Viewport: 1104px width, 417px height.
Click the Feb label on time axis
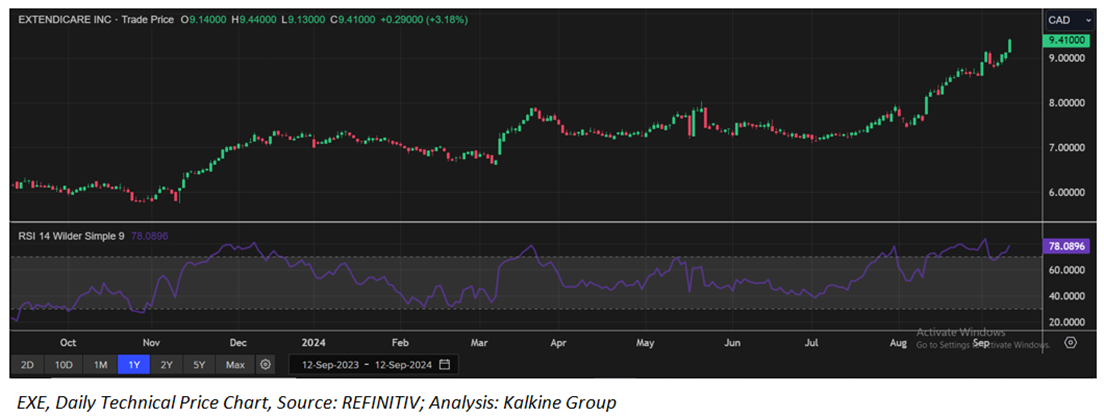tap(400, 343)
